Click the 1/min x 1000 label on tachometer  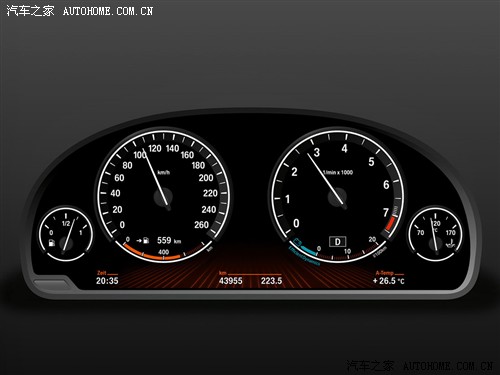[337, 172]
